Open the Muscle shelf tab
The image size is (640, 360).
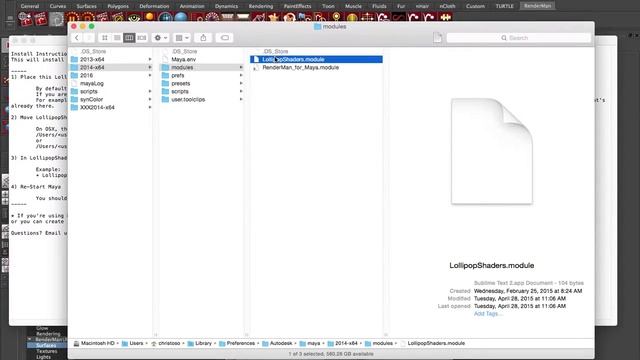[x=353, y=6]
